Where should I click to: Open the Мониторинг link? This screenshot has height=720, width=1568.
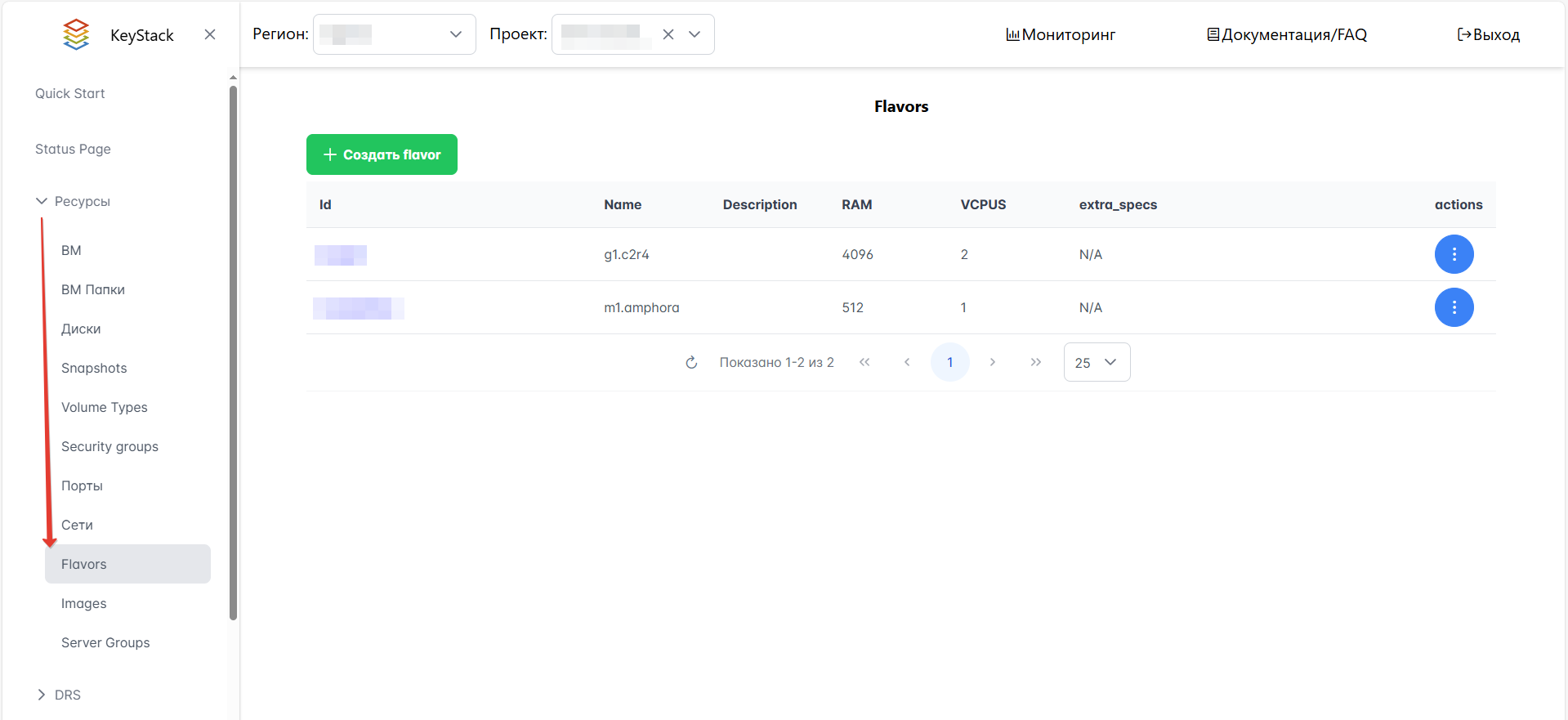click(1061, 34)
